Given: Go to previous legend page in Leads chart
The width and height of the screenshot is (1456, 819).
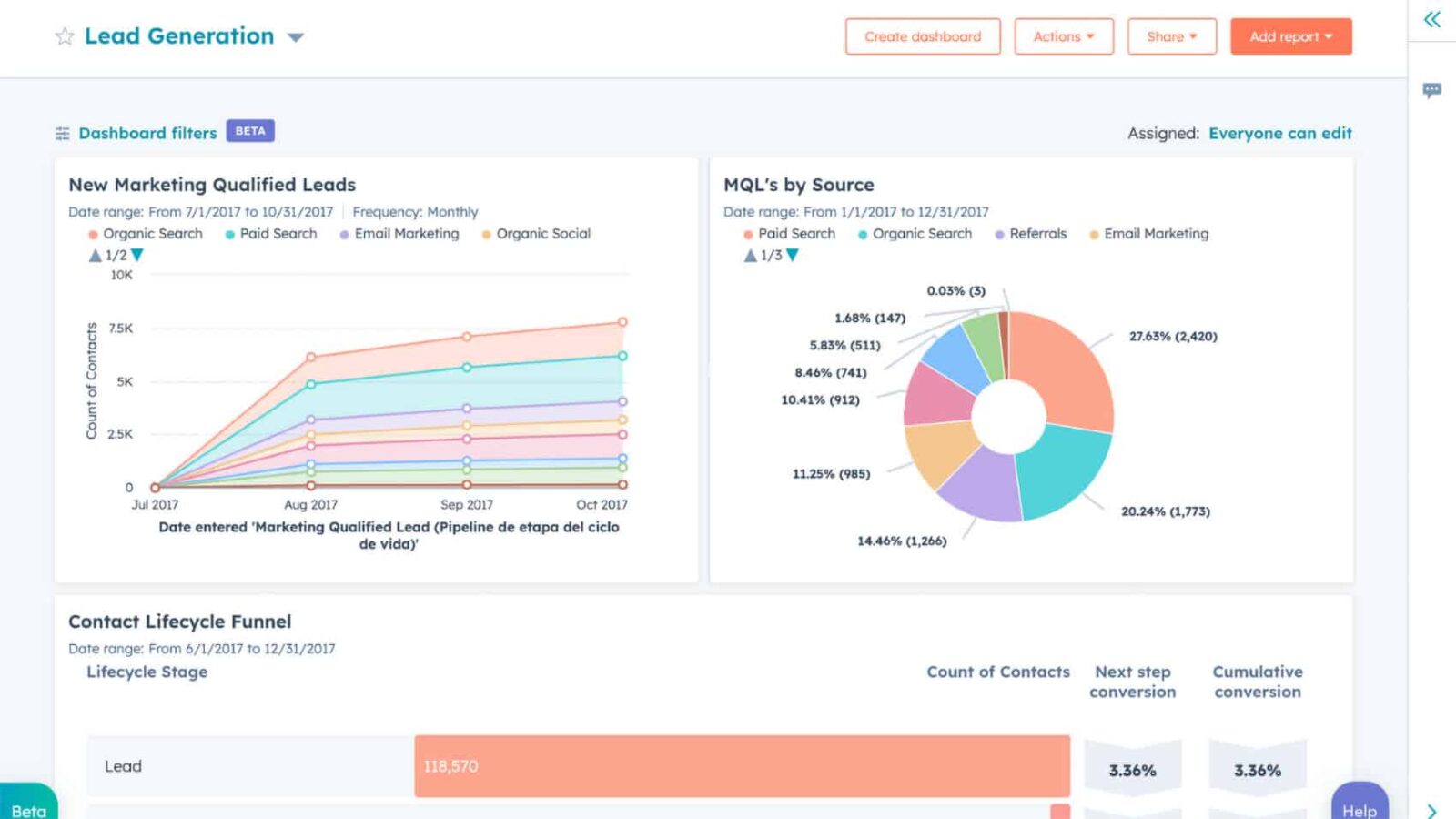Looking at the screenshot, I should 95,256.
